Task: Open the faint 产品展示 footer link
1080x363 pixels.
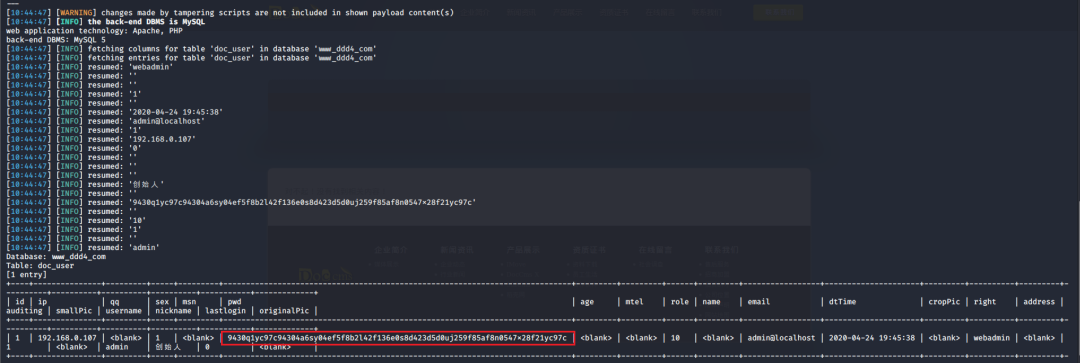Action: (x=523, y=249)
